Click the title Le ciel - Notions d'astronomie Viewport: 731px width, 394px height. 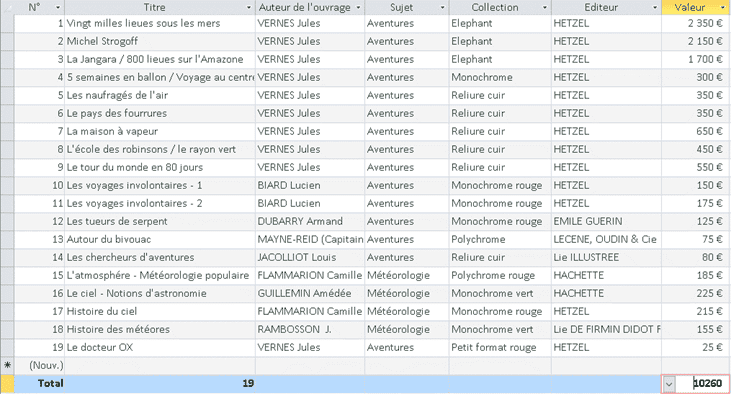pyautogui.click(x=136, y=293)
